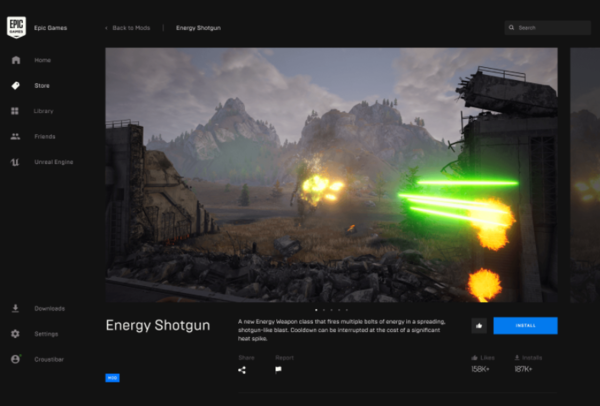This screenshot has height=406, width=600.
Task: Click the Energy Shotgun heading
Action: tap(158, 326)
